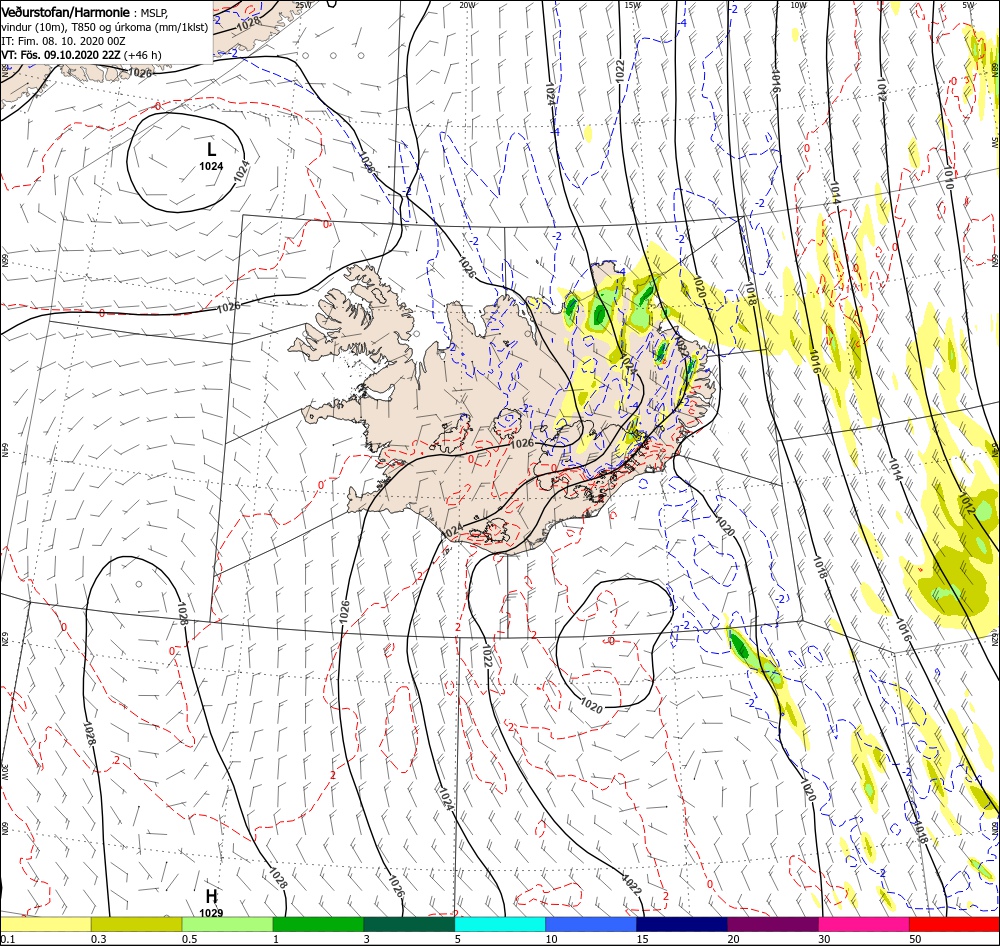Click the 'VT: Fös. 09.10.2020 22Z' valid time
Viewport: 1000px width, 946px height.
pyautogui.click(x=61, y=55)
